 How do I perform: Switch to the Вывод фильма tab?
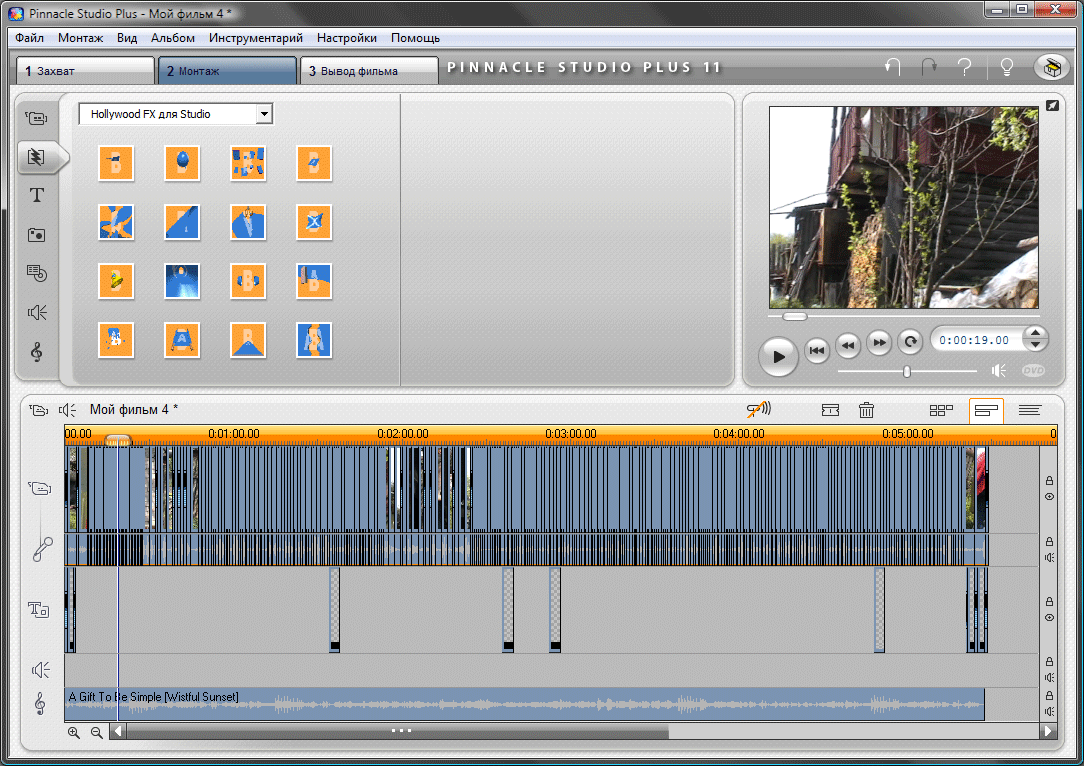click(369, 71)
